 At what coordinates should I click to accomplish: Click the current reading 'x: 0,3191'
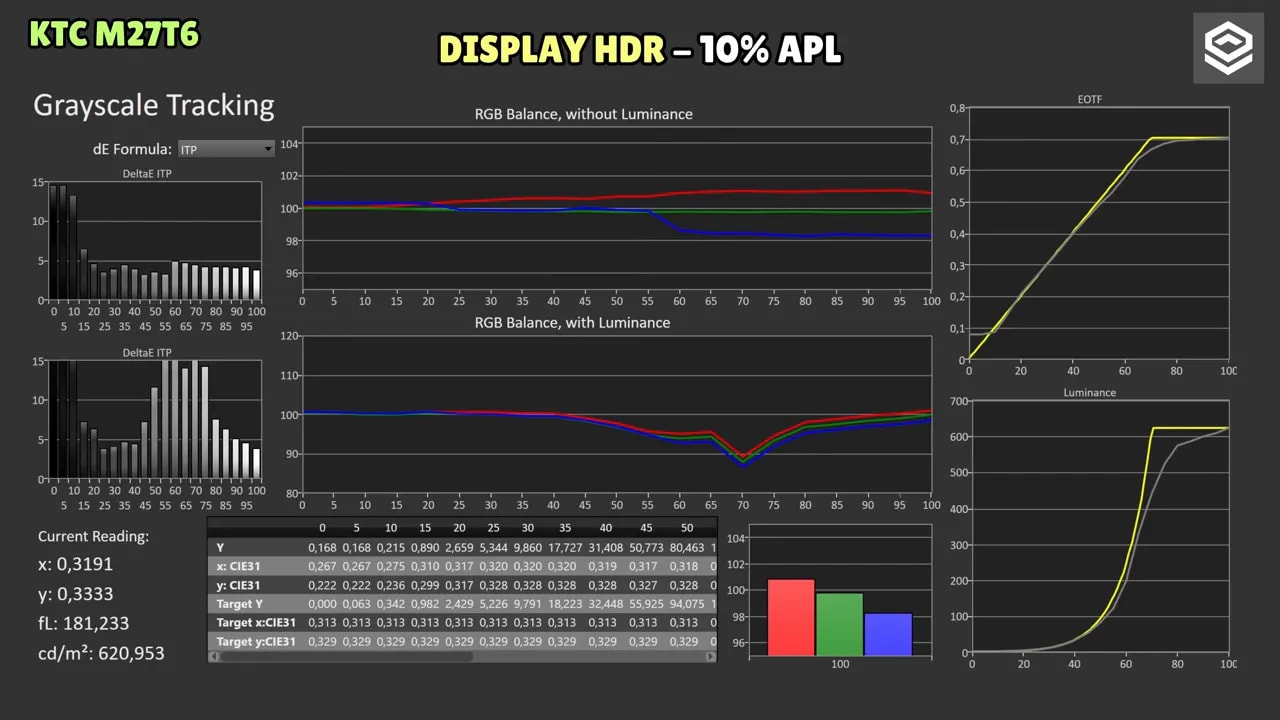coord(76,565)
